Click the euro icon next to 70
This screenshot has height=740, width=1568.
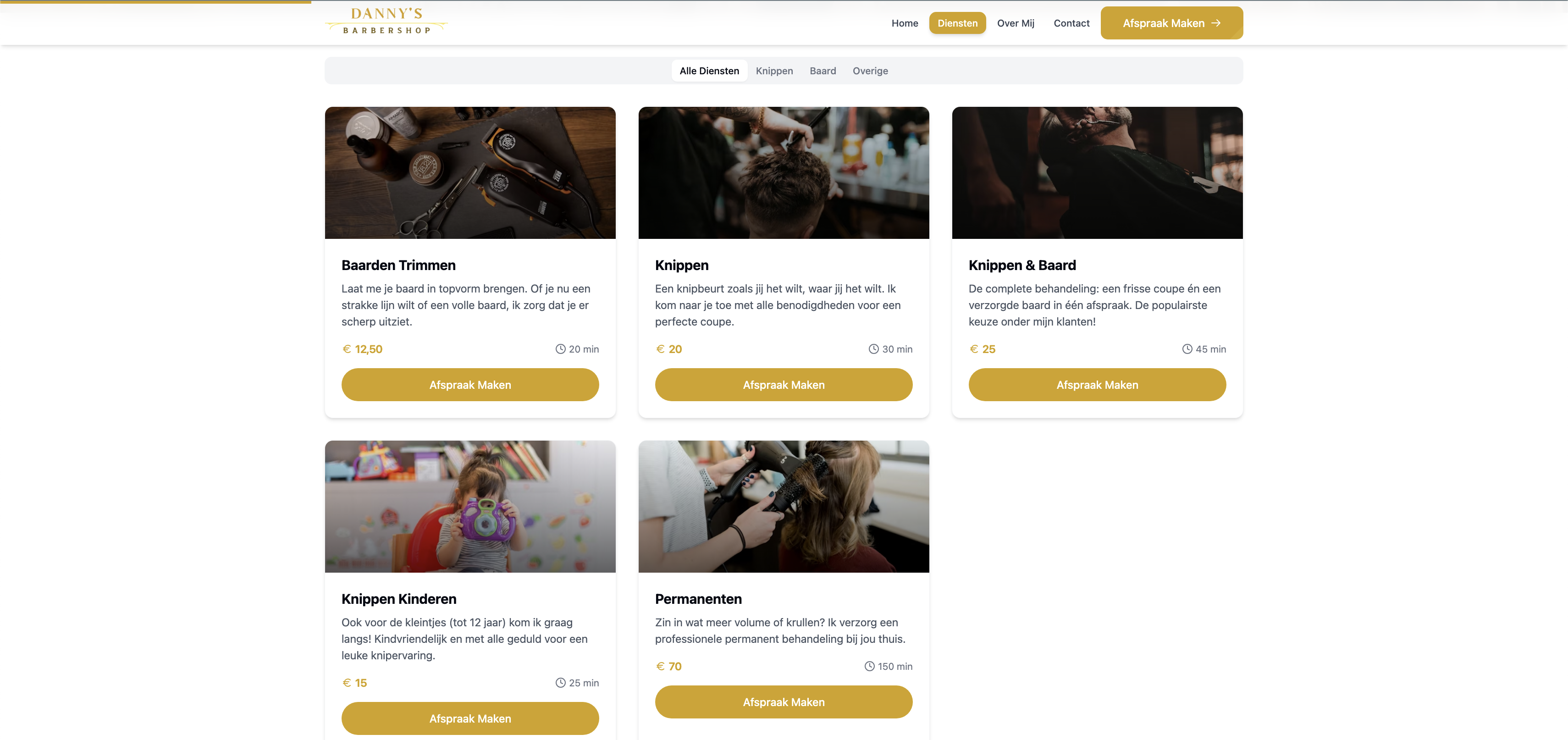point(660,666)
